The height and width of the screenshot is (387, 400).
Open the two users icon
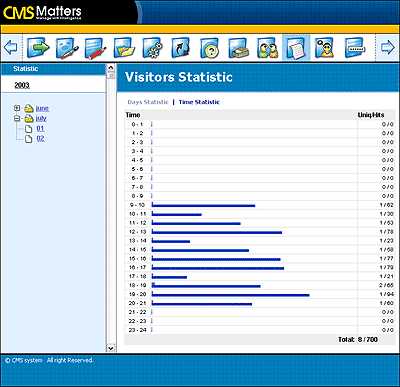click(x=267, y=48)
